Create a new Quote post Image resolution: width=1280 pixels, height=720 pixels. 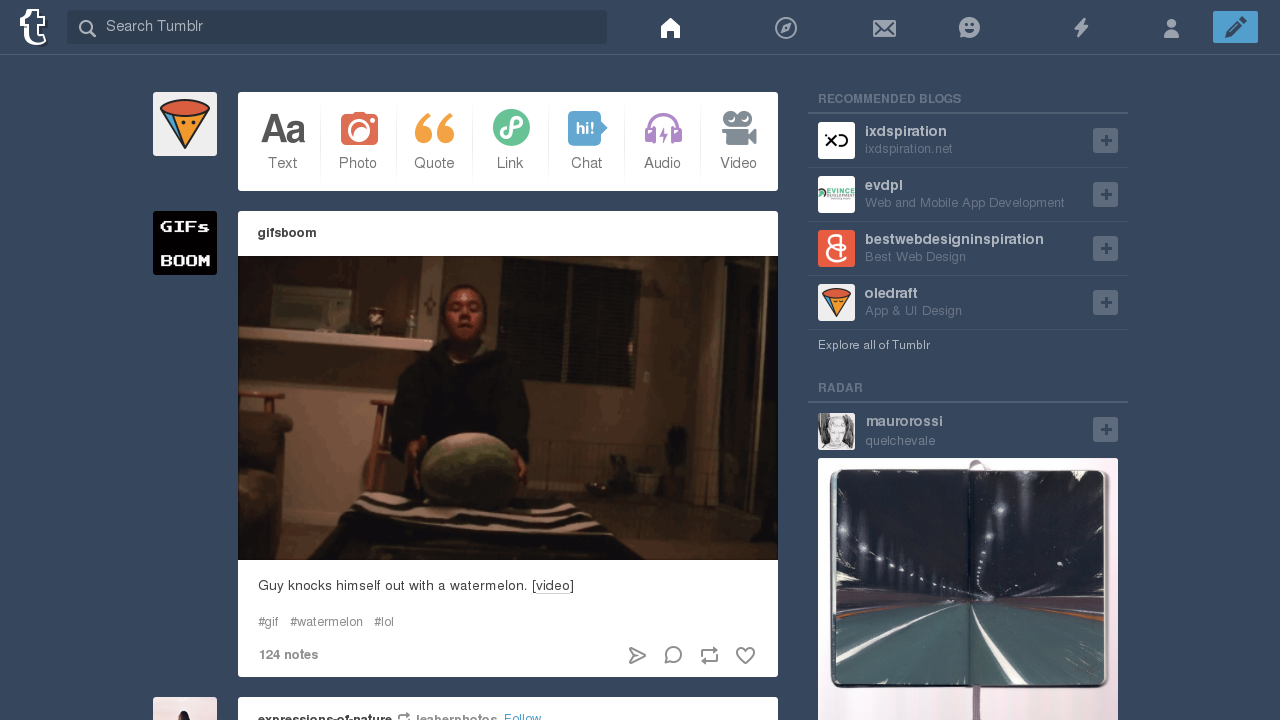click(434, 141)
